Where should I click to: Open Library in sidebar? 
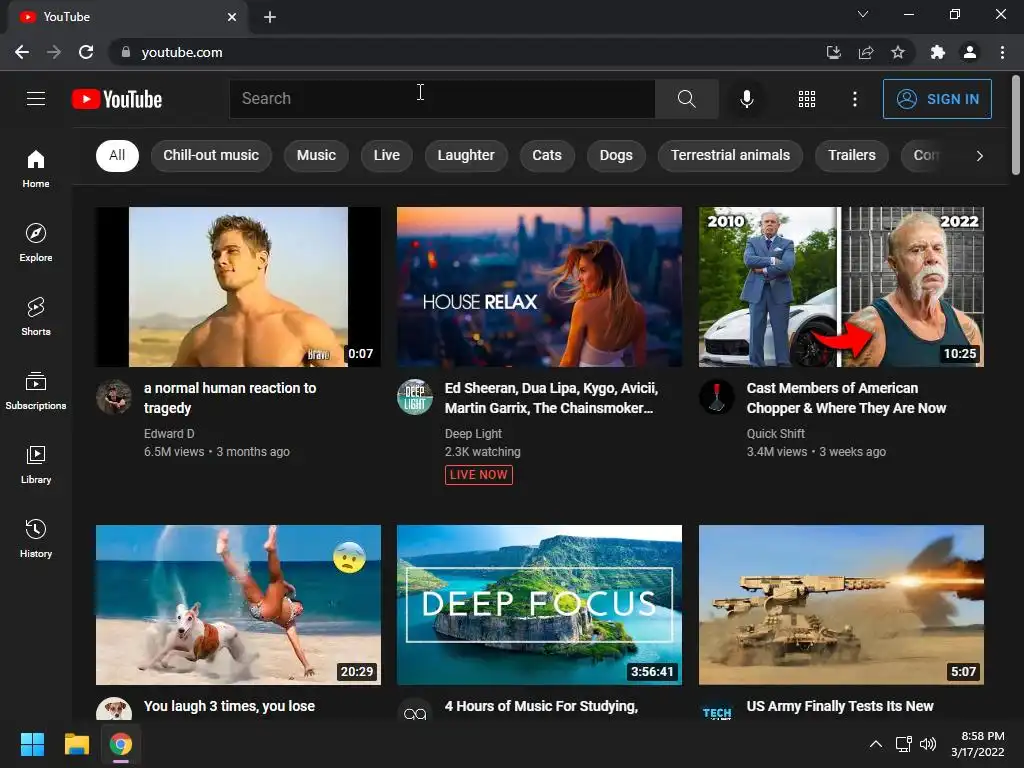[x=36, y=464]
